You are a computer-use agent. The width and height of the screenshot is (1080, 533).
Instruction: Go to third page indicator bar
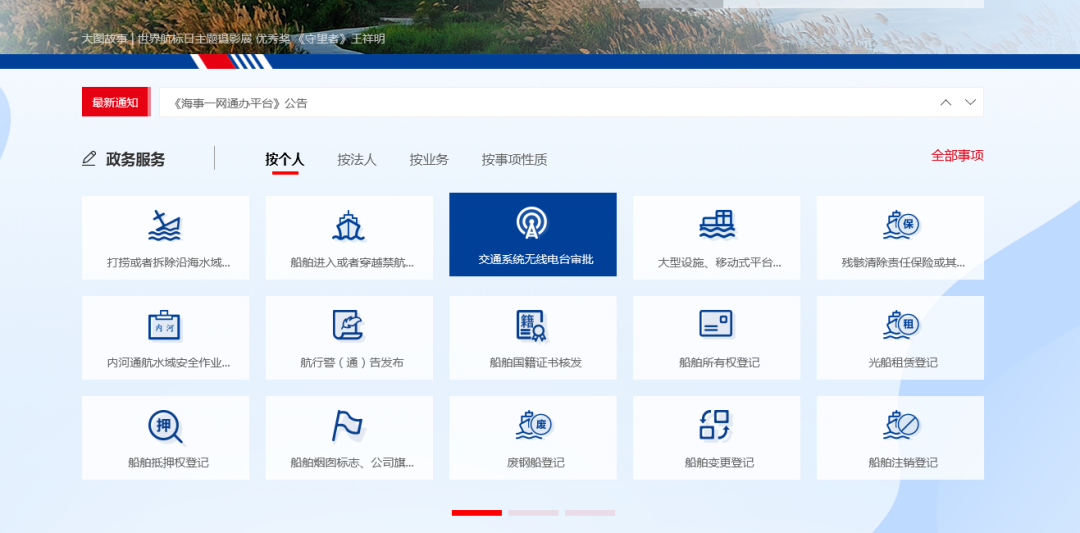point(590,512)
